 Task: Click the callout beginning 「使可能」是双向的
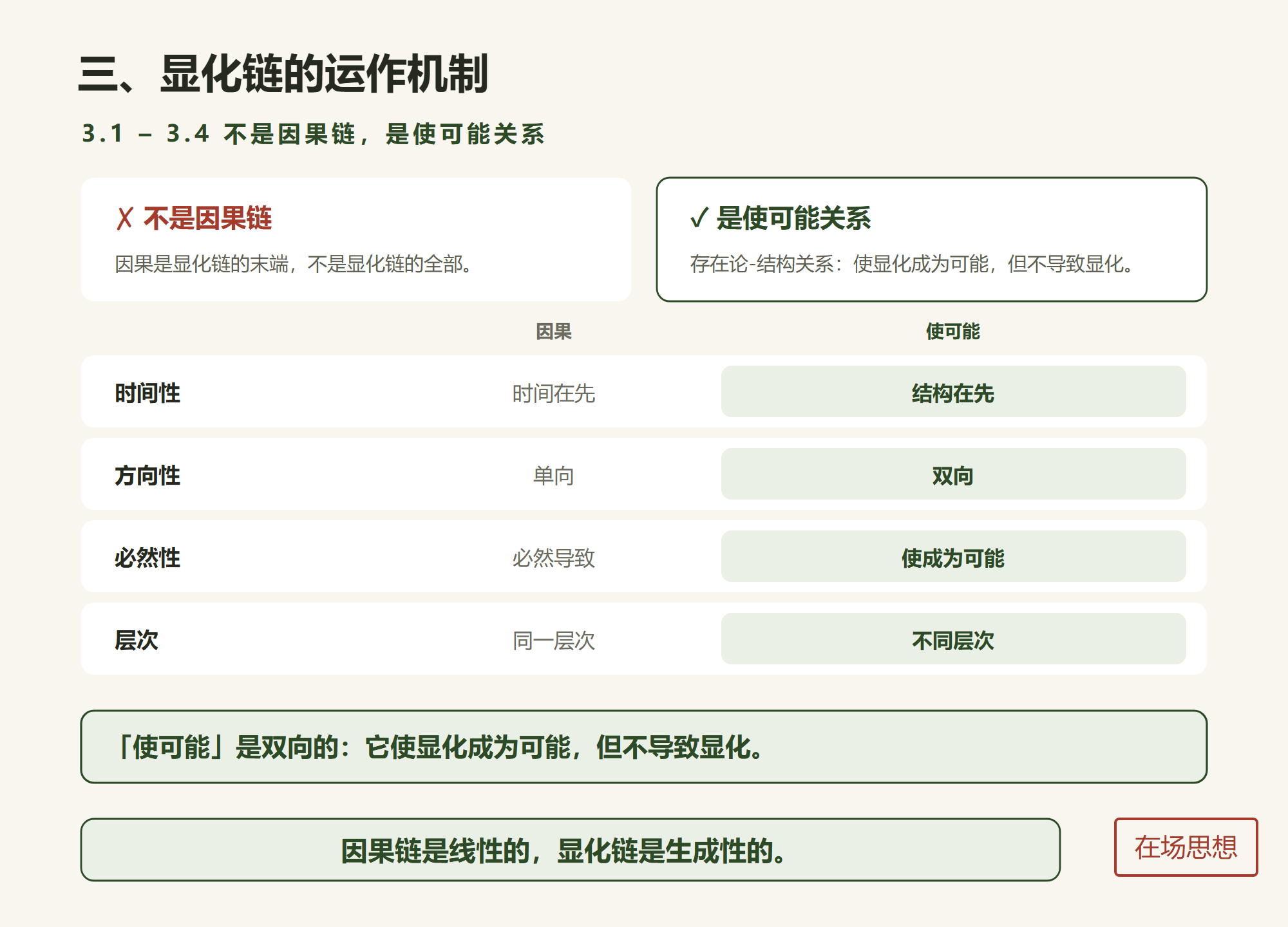coord(644,747)
